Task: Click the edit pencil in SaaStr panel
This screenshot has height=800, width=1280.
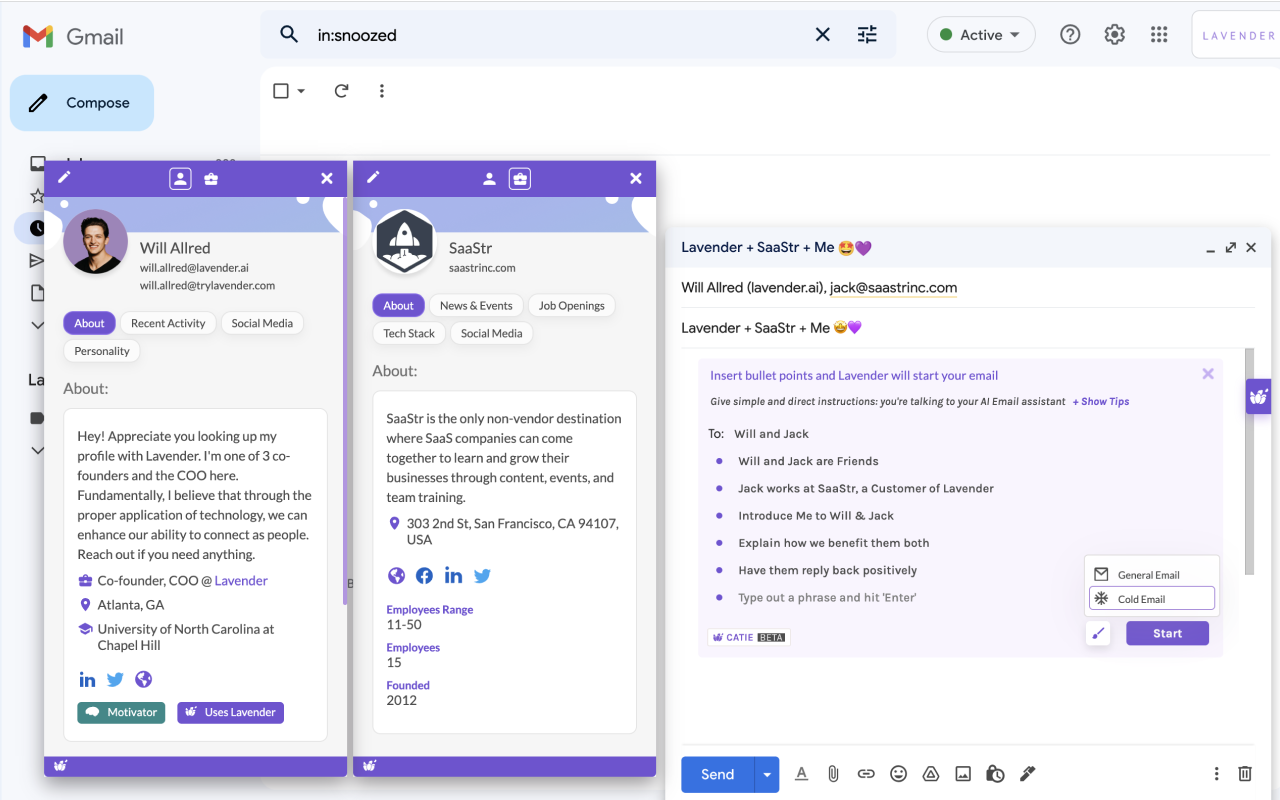Action: (x=373, y=177)
